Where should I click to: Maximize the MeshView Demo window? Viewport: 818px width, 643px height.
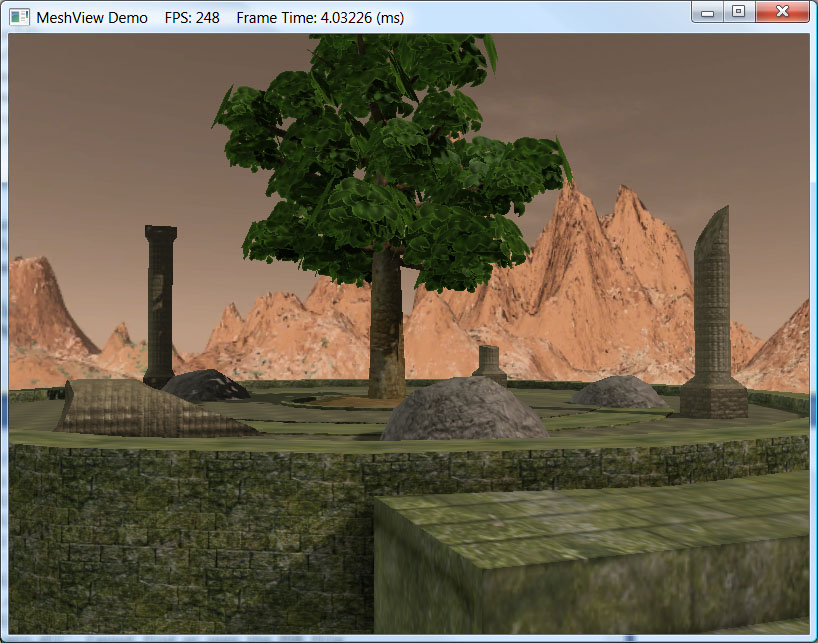point(739,11)
